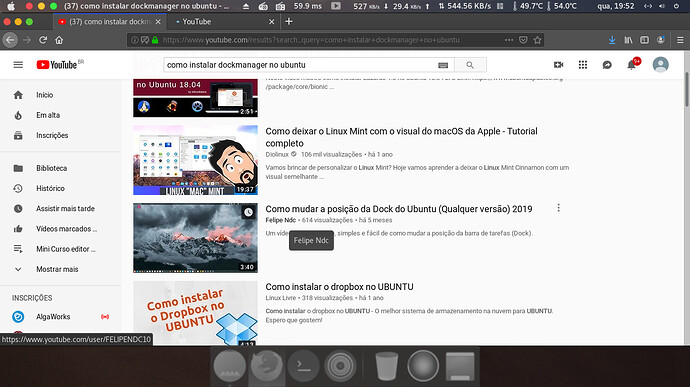Open the trash icon in the dock
The height and width of the screenshot is (387, 690).
386,366
